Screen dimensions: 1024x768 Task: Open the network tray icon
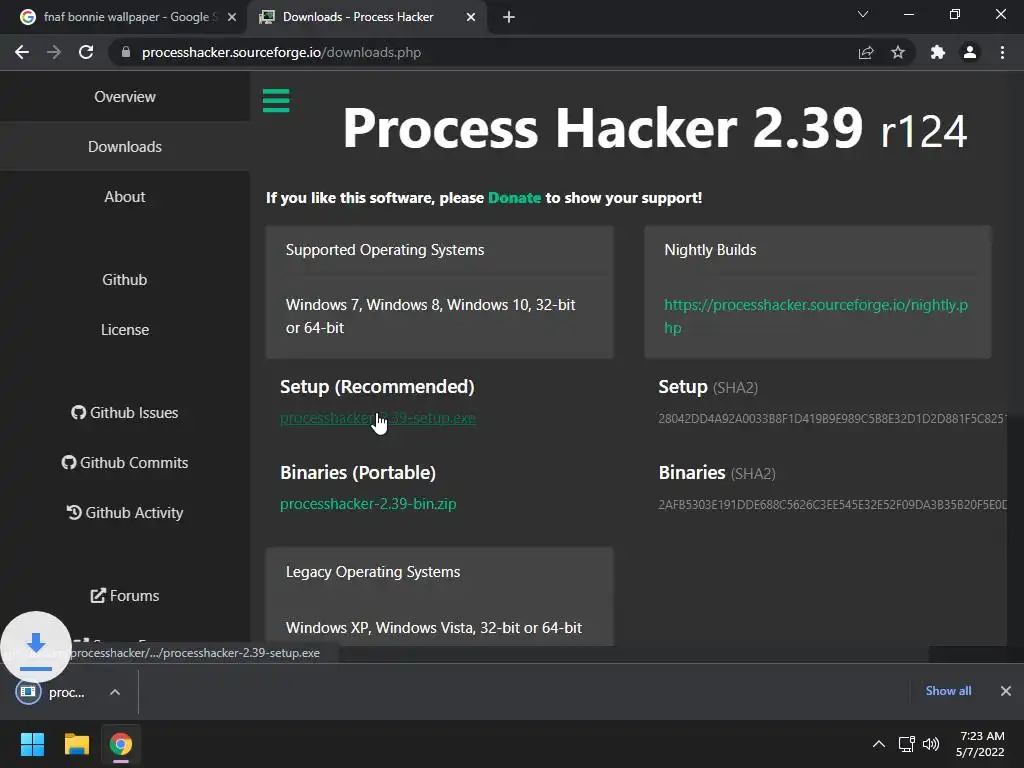pos(906,744)
